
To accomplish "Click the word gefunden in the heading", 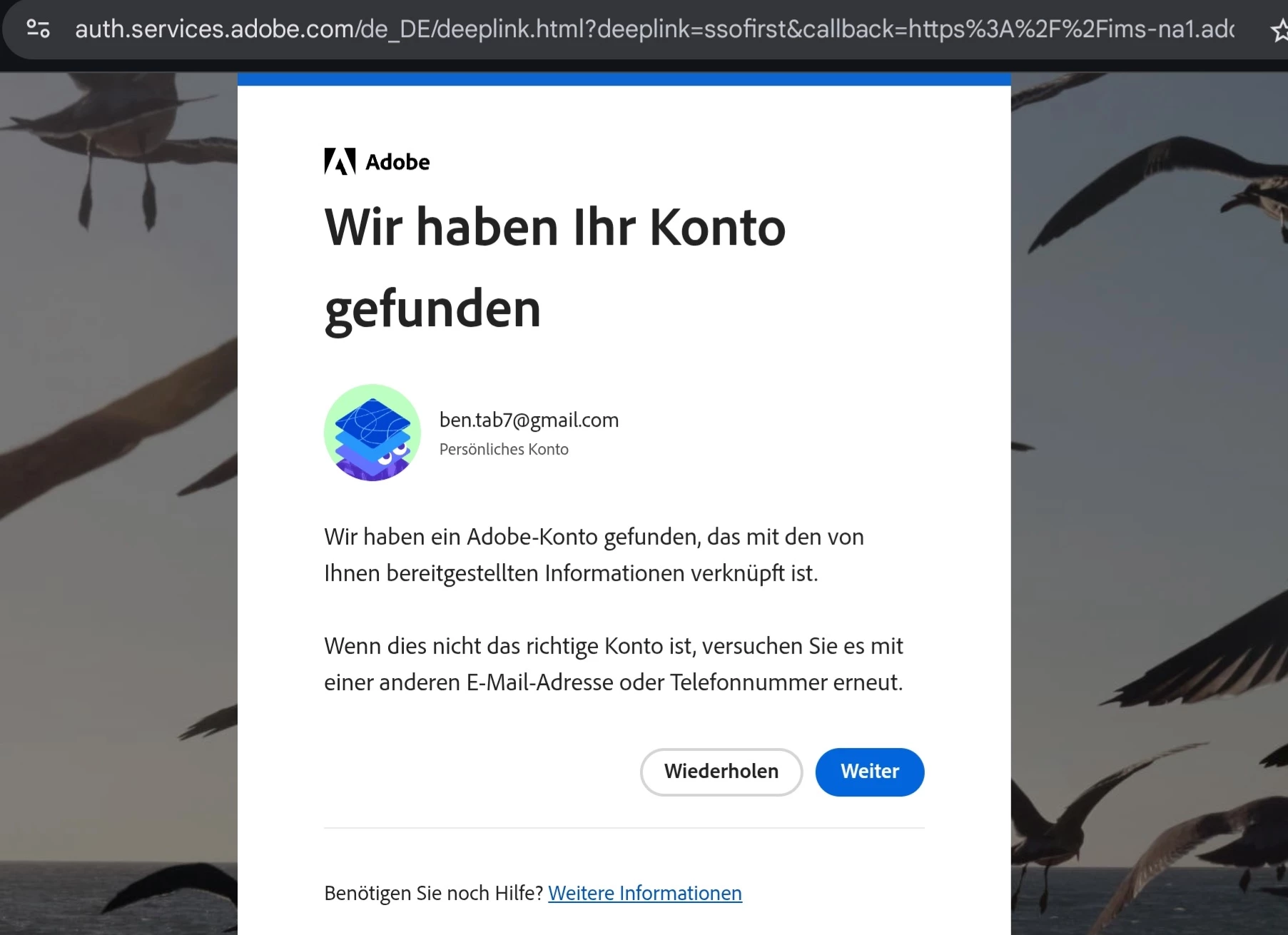I will click(432, 309).
